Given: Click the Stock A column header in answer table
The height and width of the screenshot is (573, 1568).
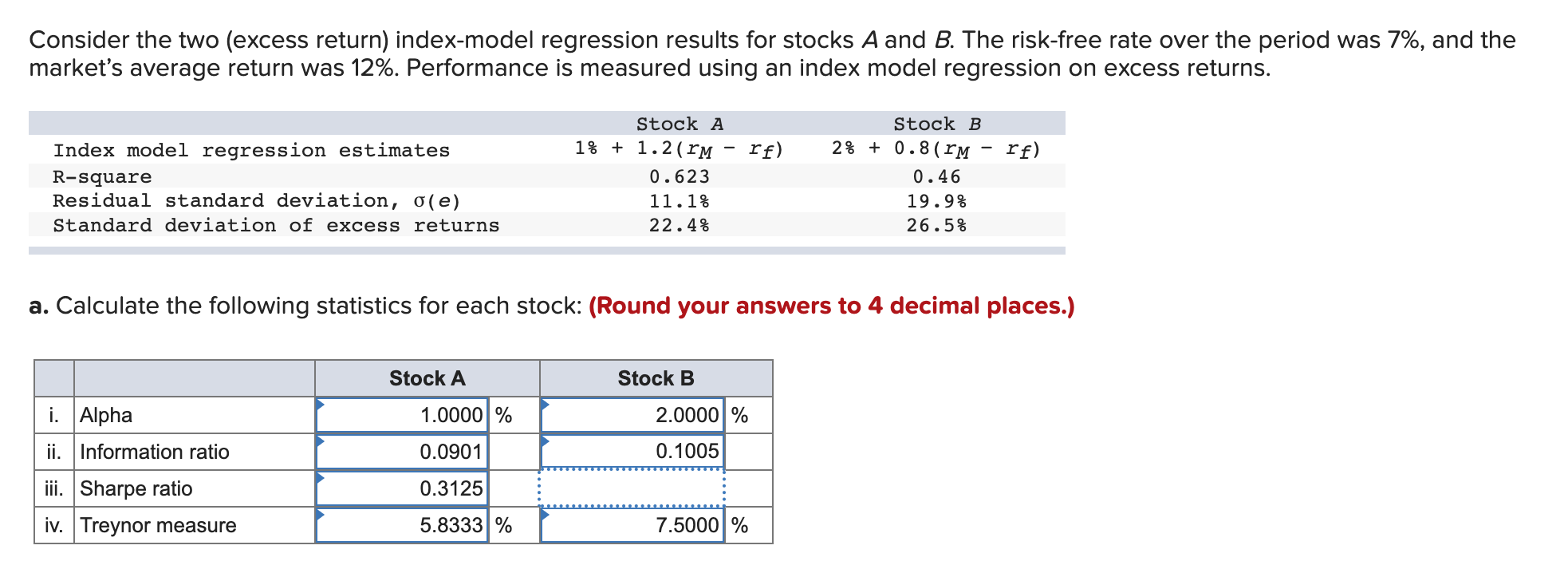Looking at the screenshot, I should tap(427, 377).
